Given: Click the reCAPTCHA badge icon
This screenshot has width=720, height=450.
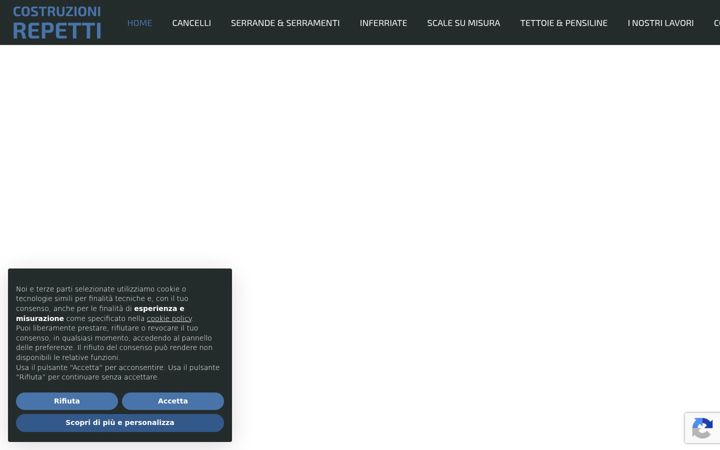Looking at the screenshot, I should coord(702,428).
